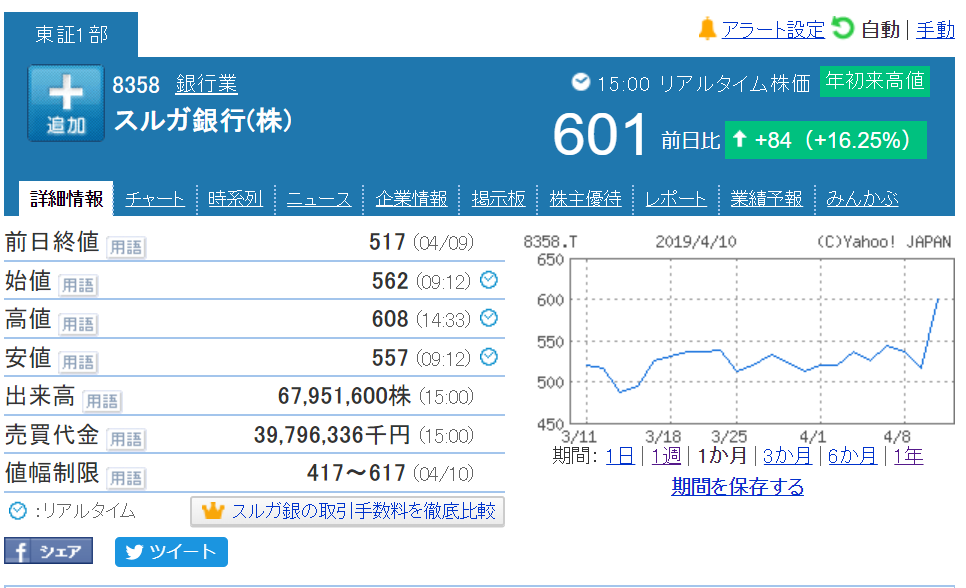
Task: Open 用語 glossary for 高値
Action: tap(78, 324)
